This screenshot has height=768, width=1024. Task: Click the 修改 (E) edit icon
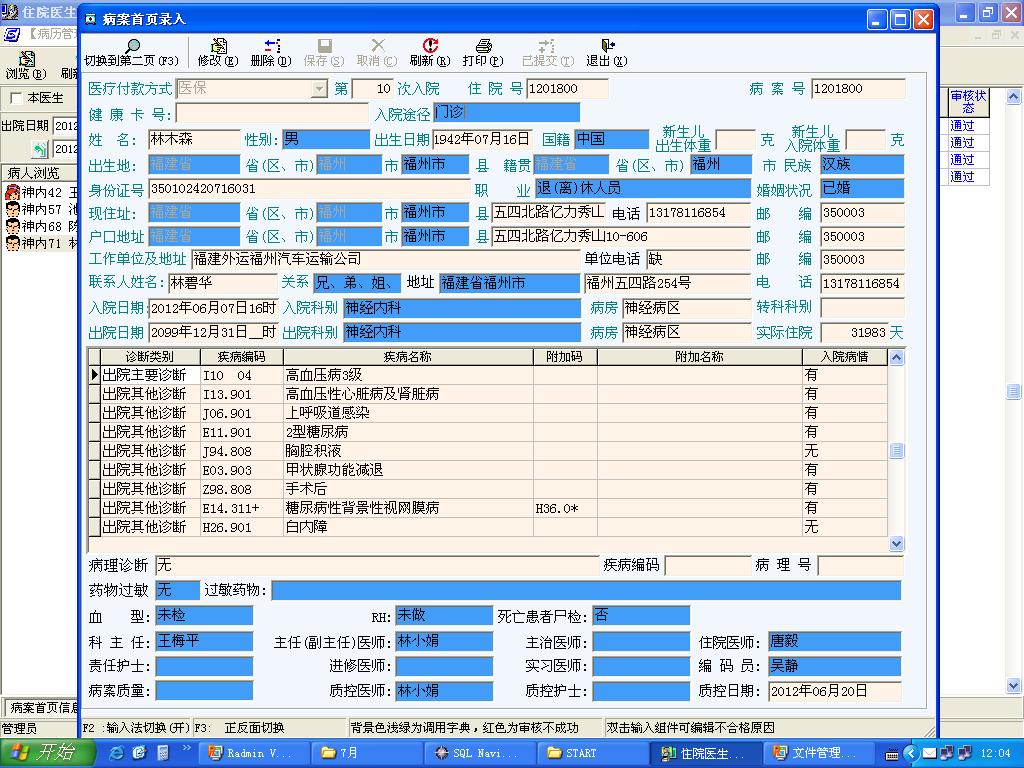tap(218, 46)
